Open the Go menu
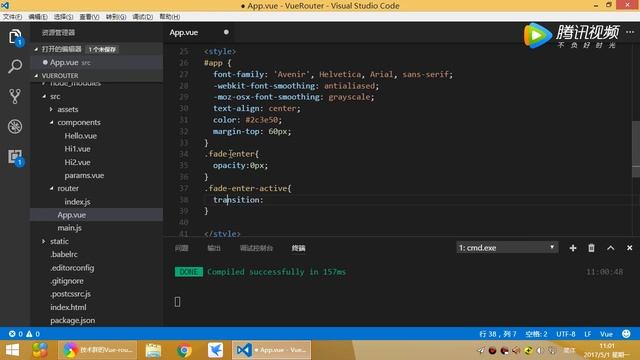This screenshot has width=640, height=360. point(116,17)
